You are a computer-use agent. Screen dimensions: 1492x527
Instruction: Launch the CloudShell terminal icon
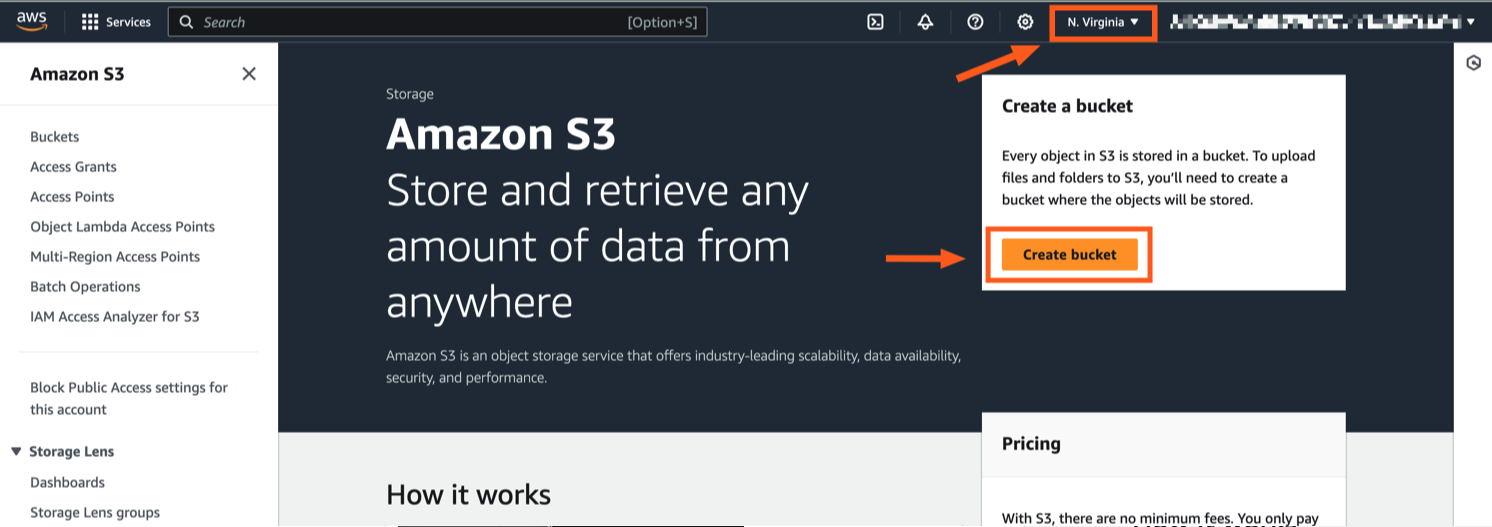coord(875,22)
